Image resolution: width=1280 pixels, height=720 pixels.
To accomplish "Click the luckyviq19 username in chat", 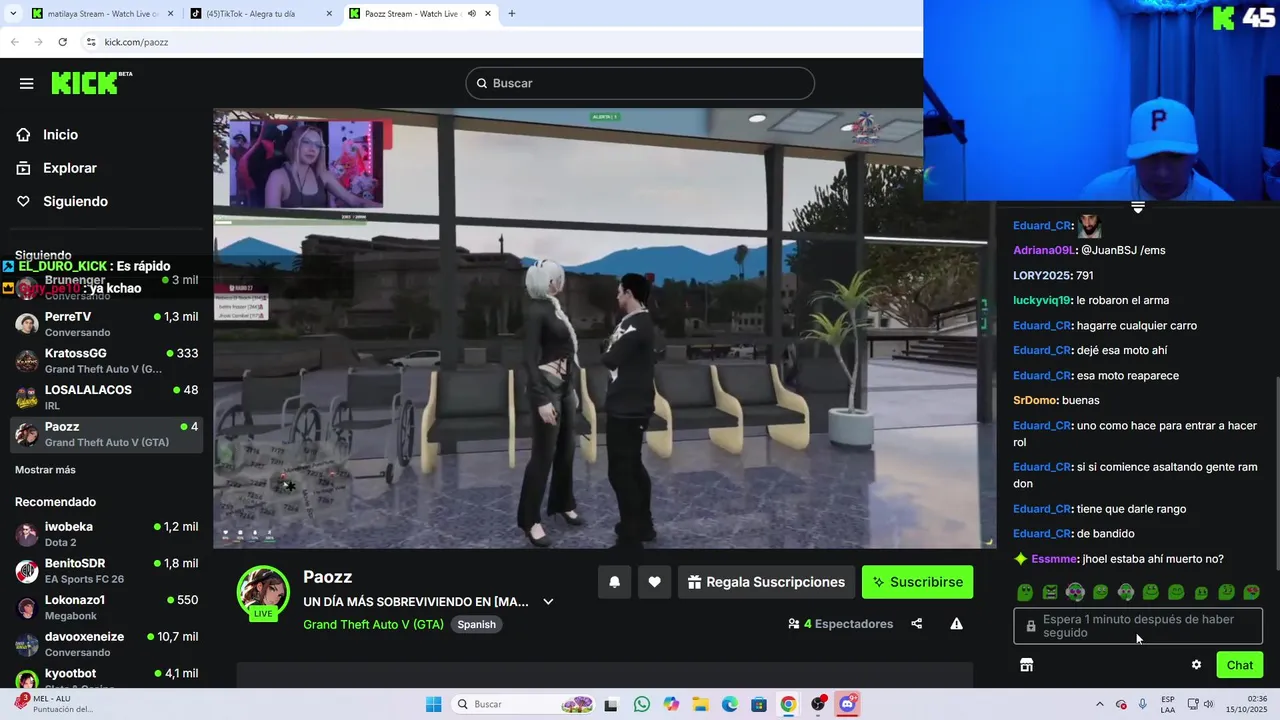I will tap(1042, 300).
